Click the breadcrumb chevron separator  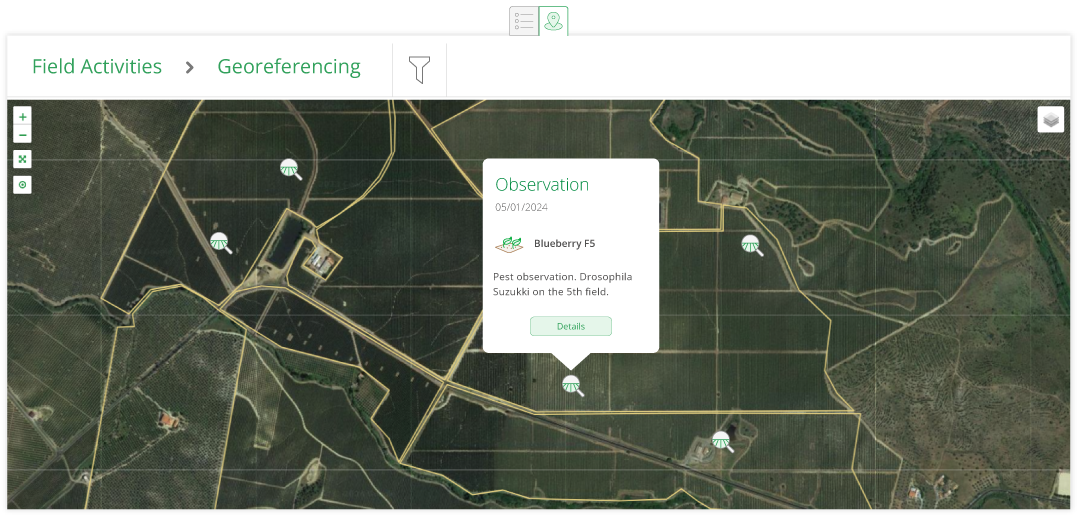click(190, 67)
